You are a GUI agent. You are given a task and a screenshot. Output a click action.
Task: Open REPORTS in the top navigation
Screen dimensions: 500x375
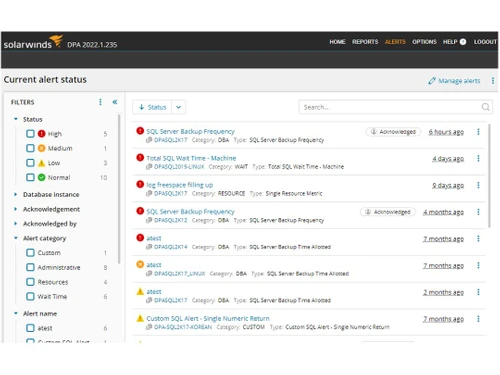[365, 42]
